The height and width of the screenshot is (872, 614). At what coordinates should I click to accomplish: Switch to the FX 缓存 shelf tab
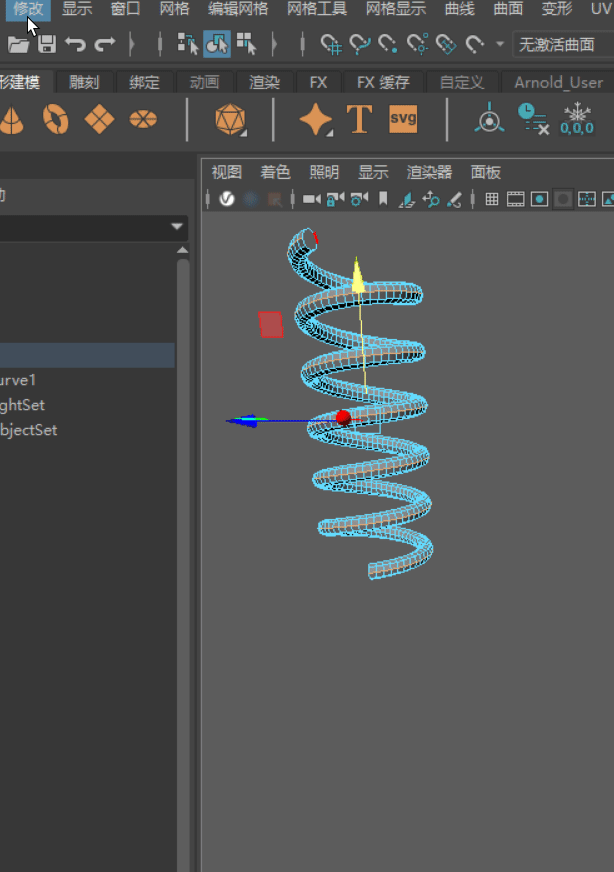(x=383, y=82)
